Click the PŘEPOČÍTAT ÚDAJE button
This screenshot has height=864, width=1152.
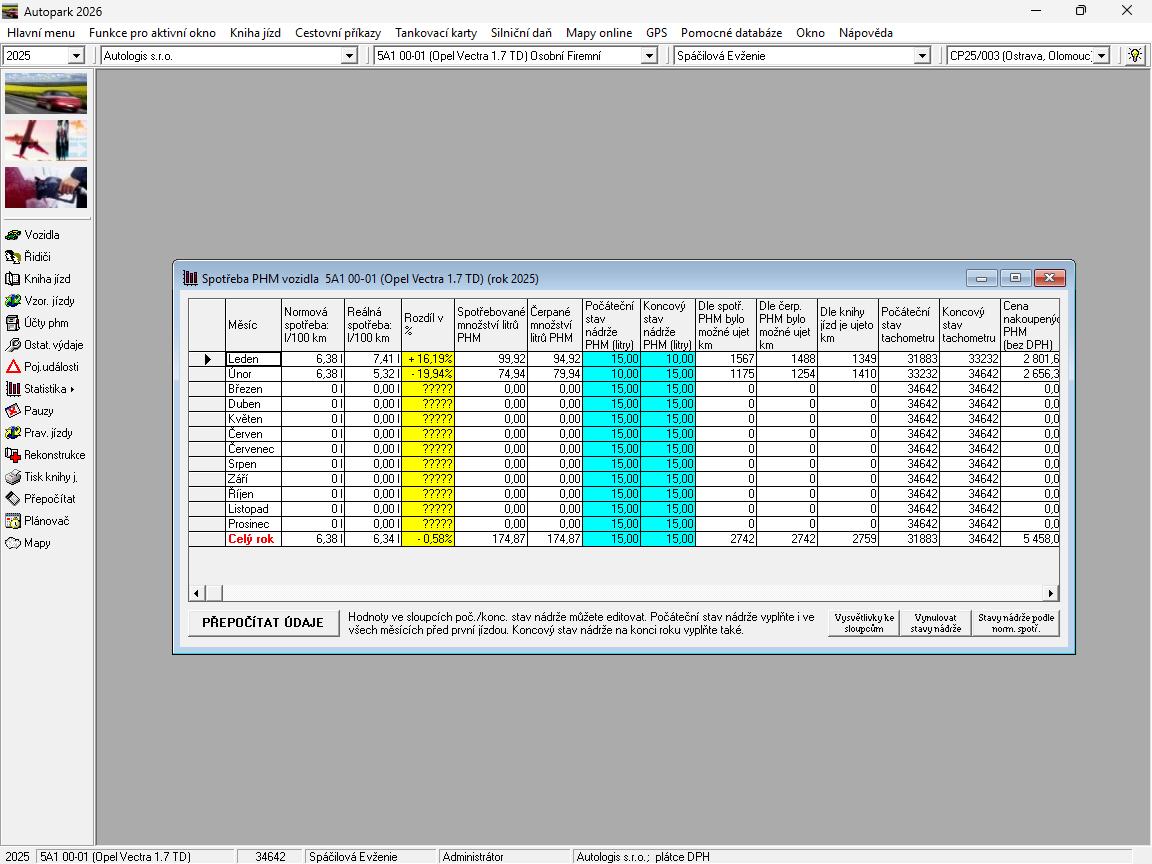(x=263, y=623)
